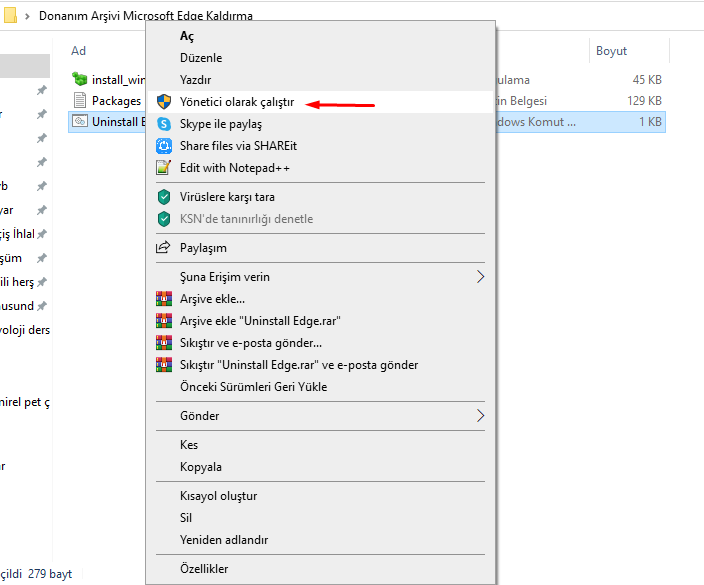Click the green Kaspersky shield beside Virüslere karşı tara

[x=164, y=197]
